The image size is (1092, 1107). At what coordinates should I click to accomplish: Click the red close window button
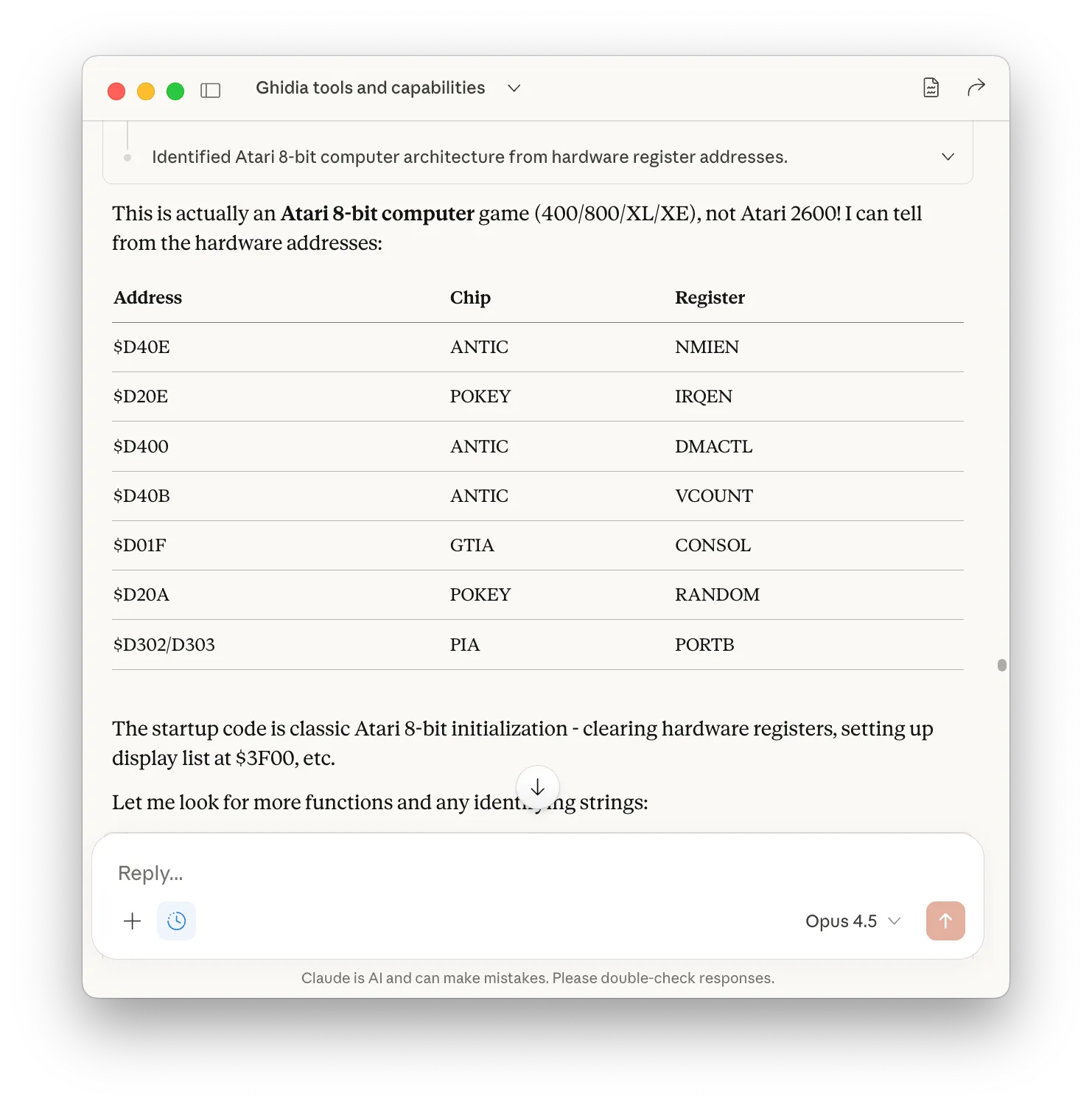coord(116,91)
